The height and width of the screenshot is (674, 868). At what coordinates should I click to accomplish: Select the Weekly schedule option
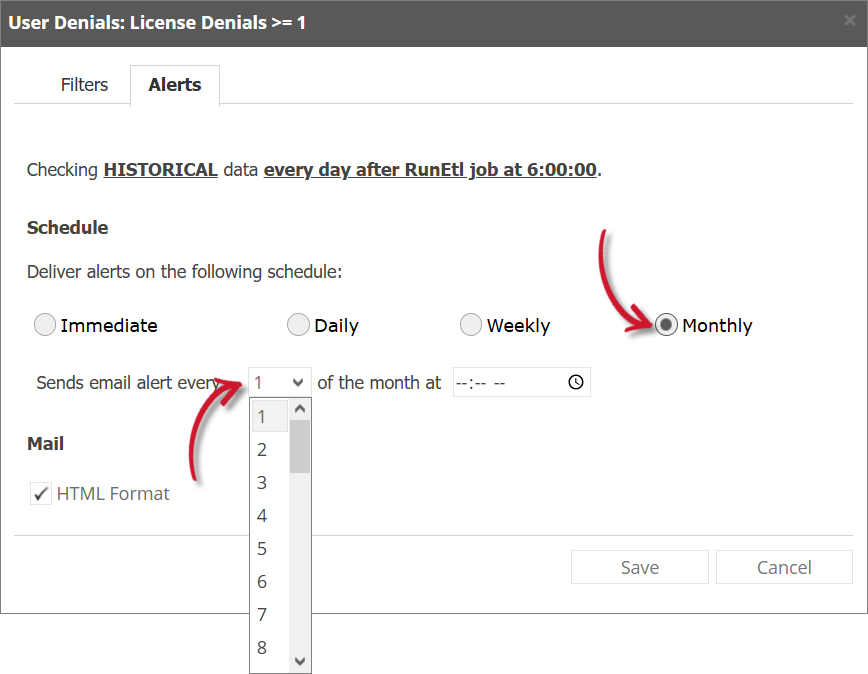pos(471,324)
